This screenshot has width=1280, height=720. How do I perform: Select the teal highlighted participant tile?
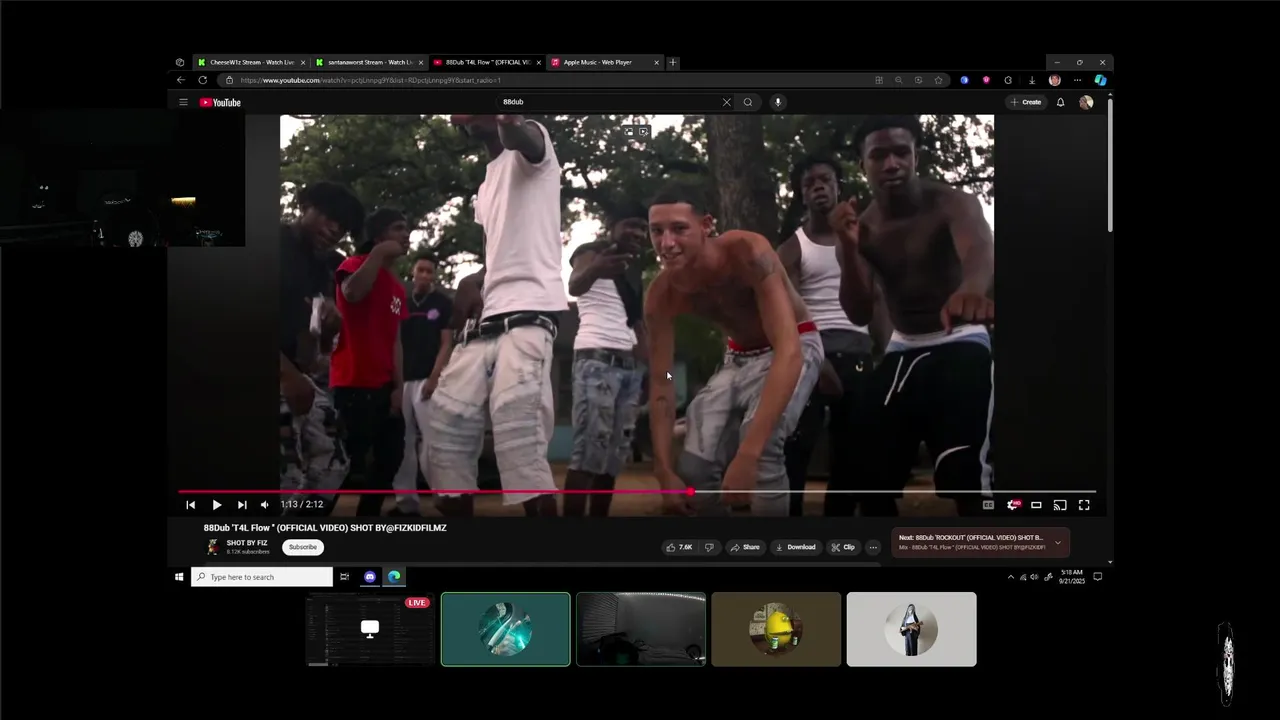tap(506, 629)
